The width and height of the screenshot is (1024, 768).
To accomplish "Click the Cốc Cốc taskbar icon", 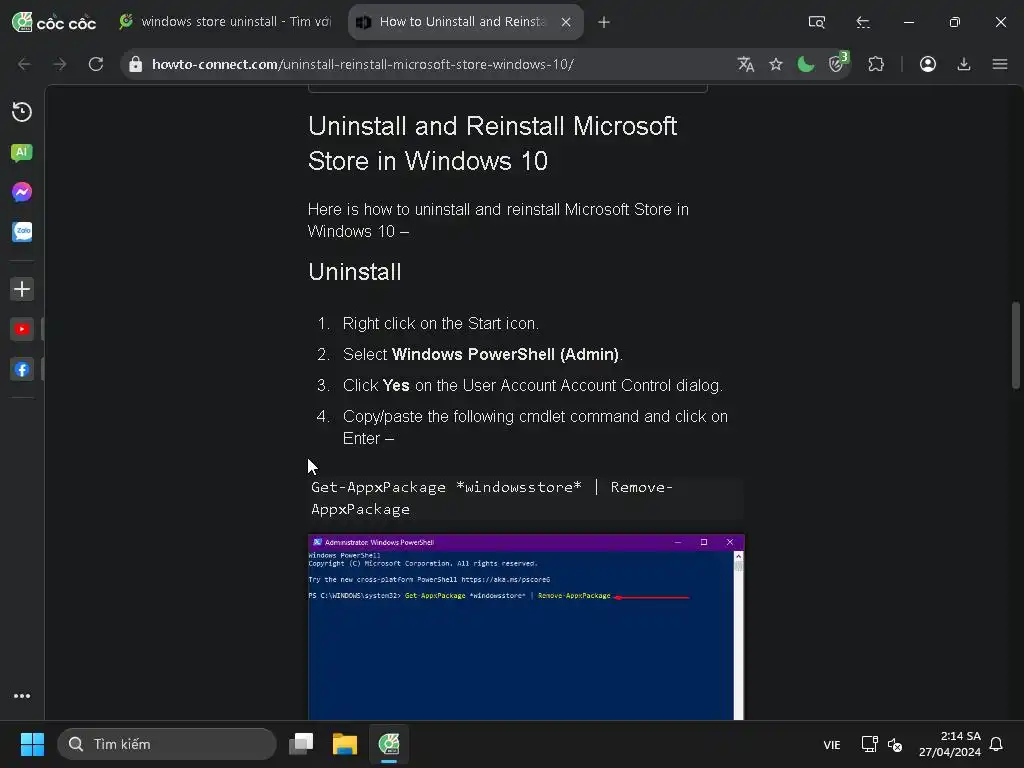I will (389, 744).
